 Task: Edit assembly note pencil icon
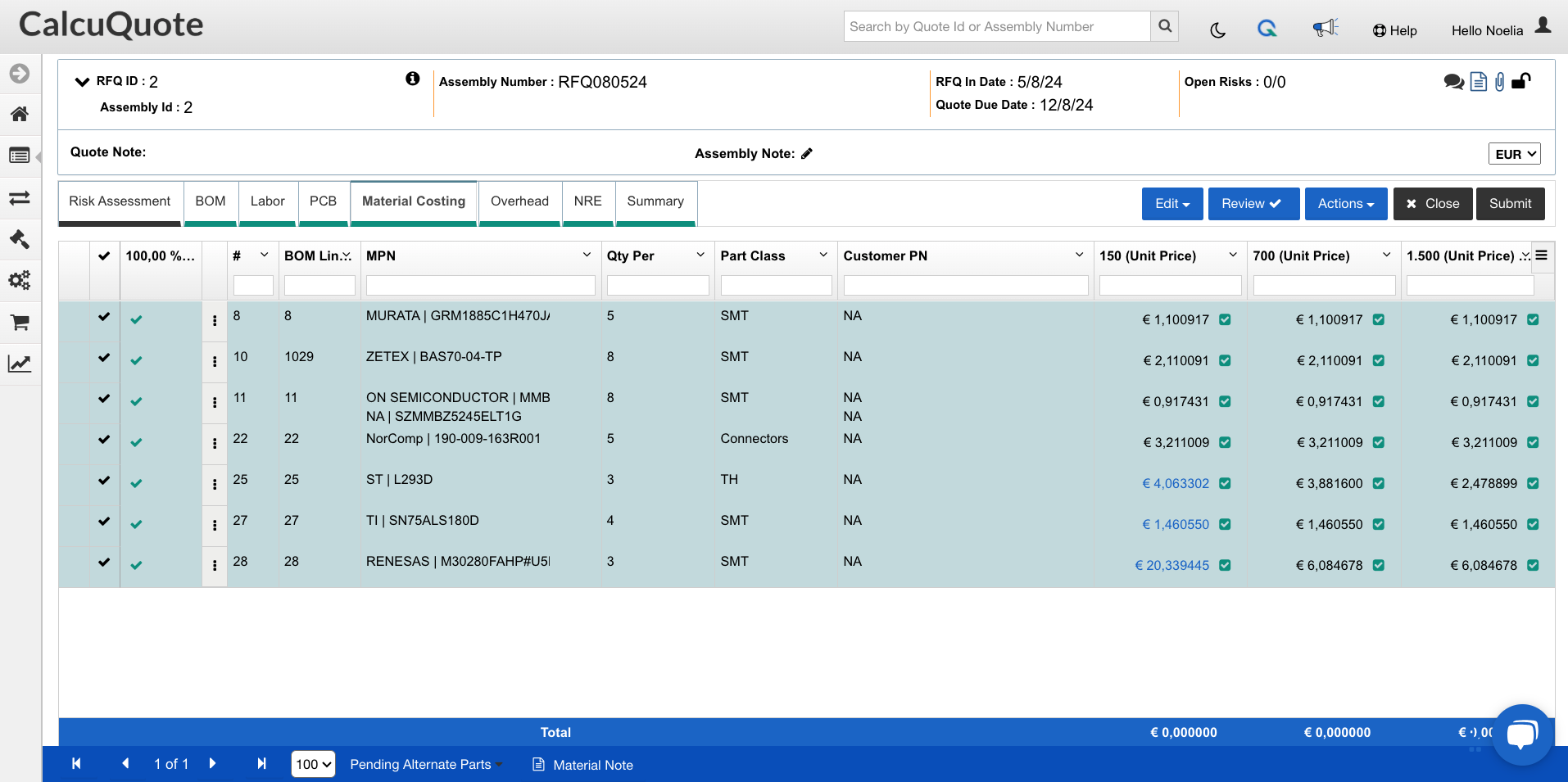(x=807, y=153)
